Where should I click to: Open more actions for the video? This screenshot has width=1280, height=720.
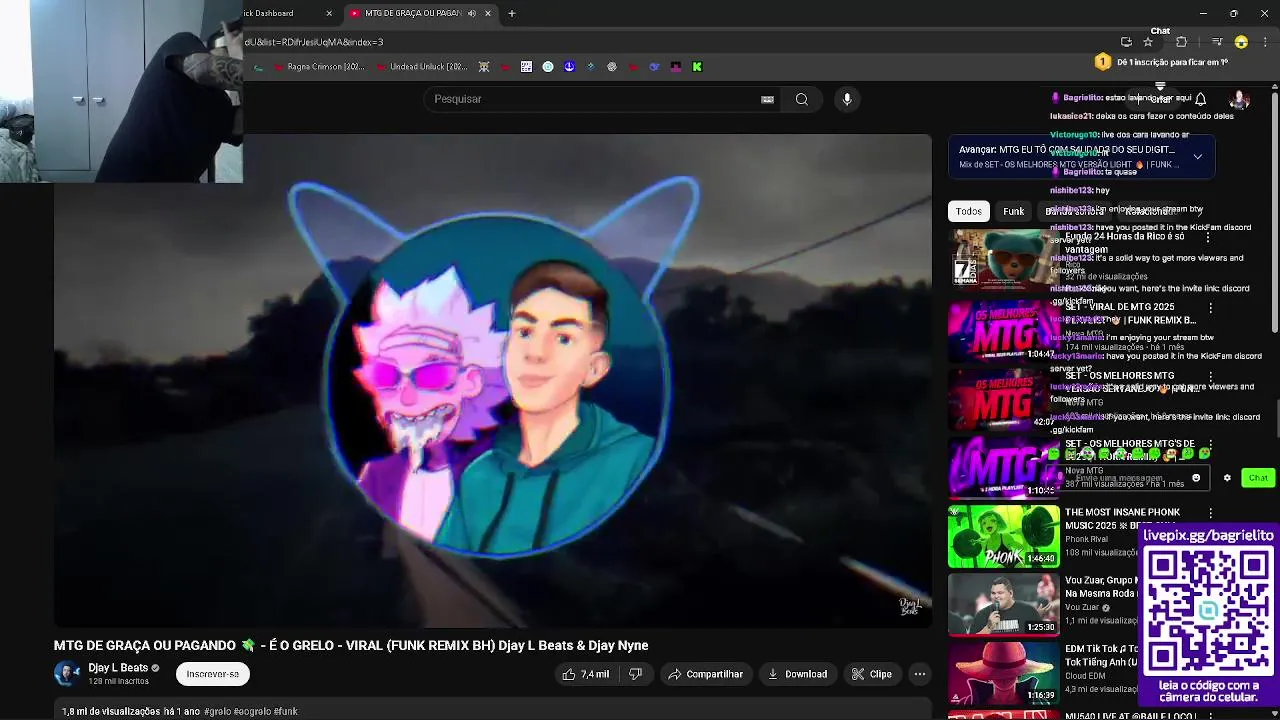click(920, 674)
